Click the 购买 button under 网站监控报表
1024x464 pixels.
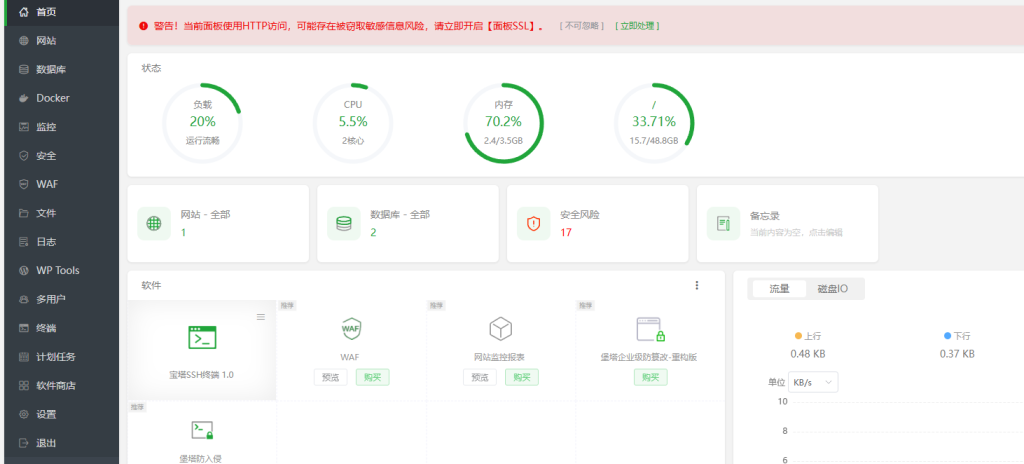click(522, 377)
